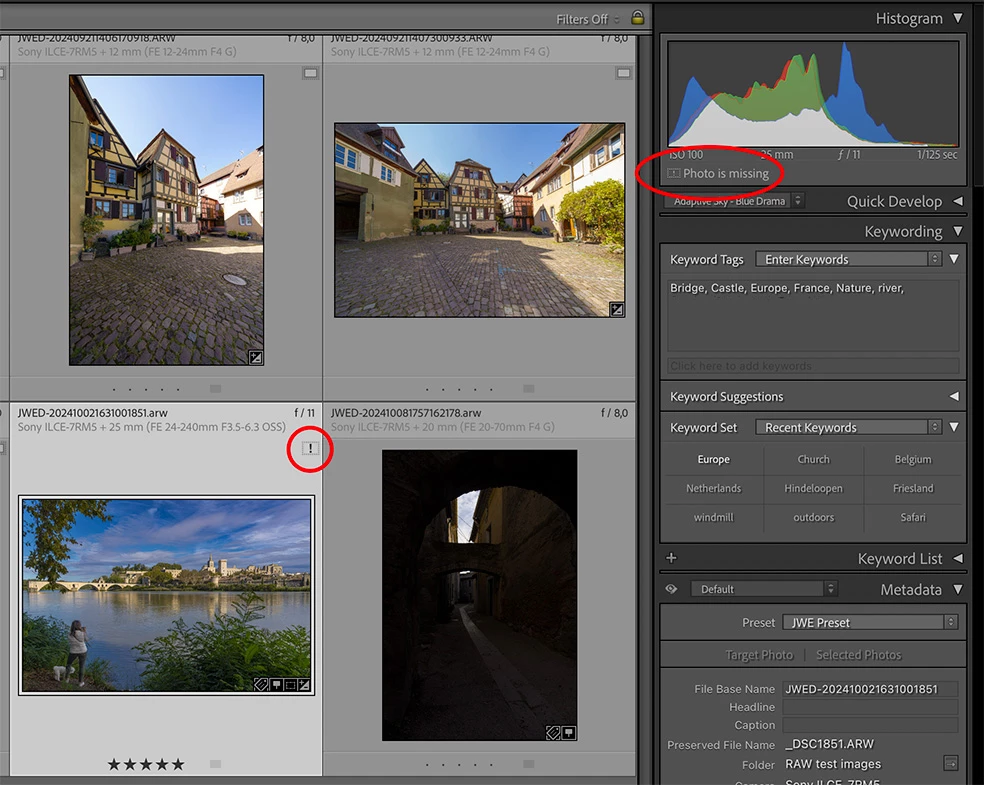Click the 'Click here to add keywords' field
Screen dimensions: 984x785
tap(813, 366)
